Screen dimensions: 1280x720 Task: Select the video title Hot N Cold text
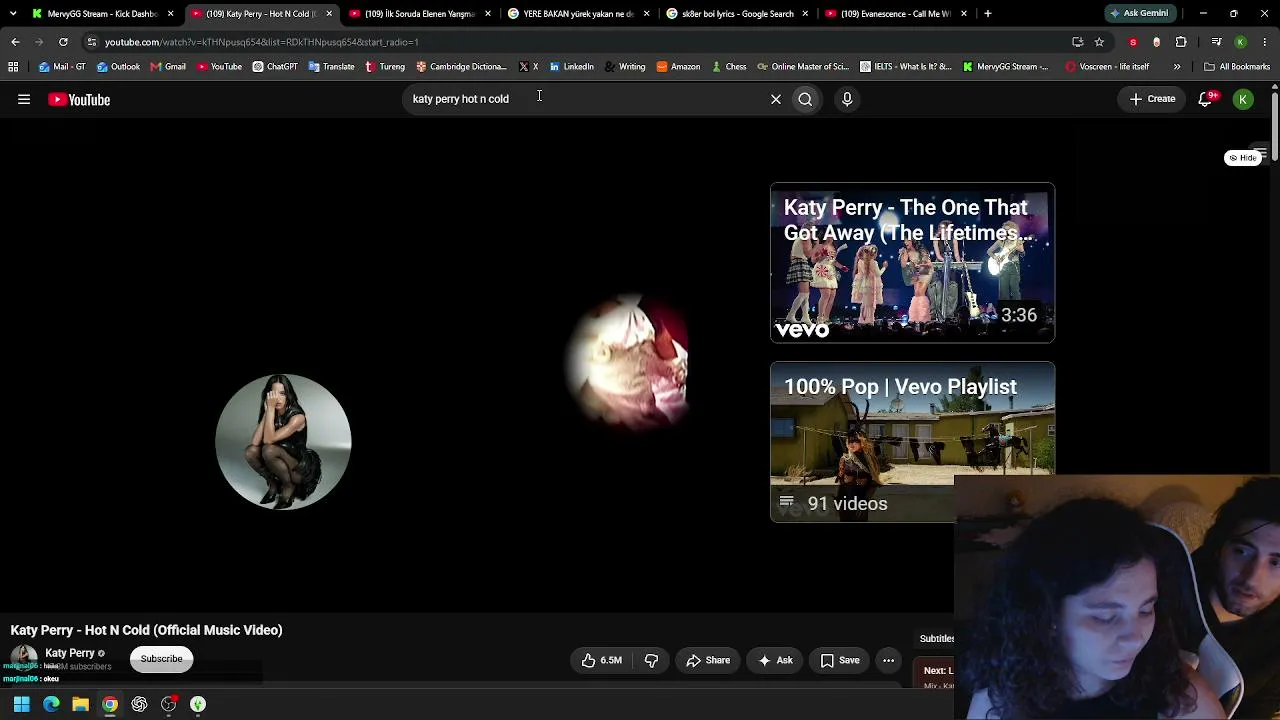click(146, 630)
